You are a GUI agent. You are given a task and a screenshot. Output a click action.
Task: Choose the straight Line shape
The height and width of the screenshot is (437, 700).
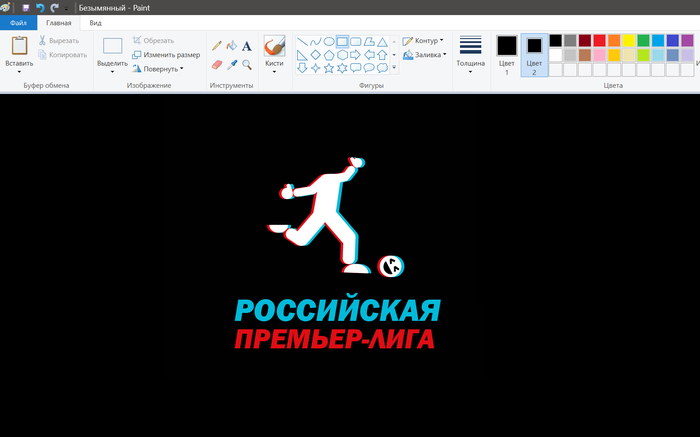click(x=302, y=42)
